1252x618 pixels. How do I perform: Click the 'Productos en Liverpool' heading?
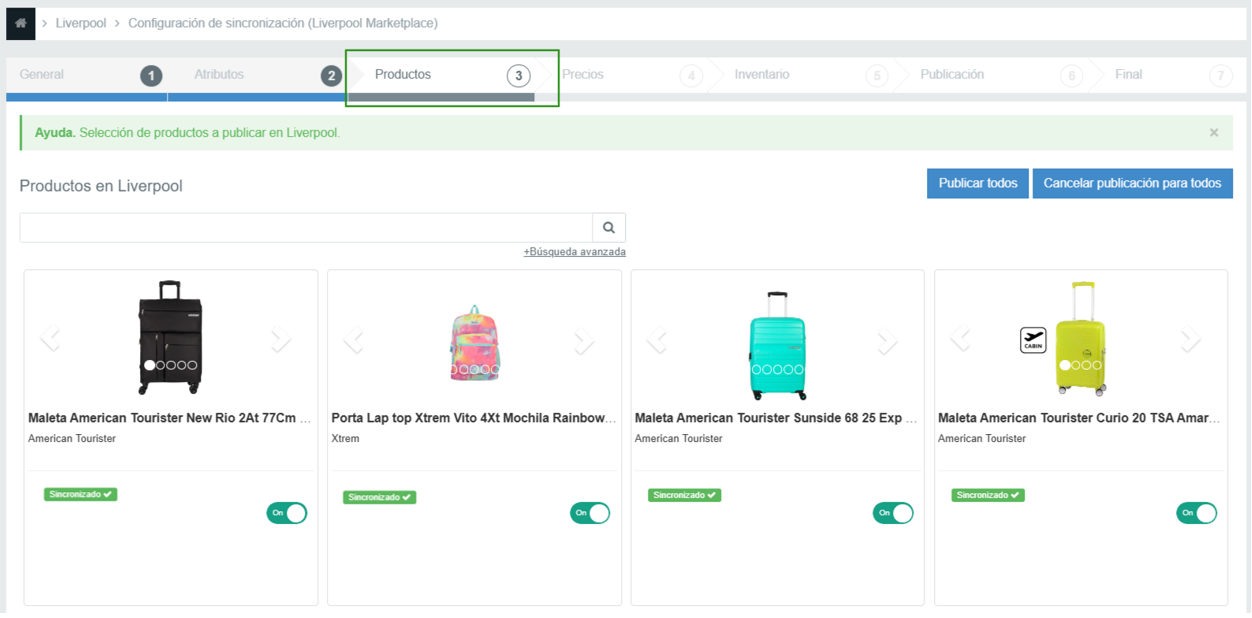tap(101, 186)
